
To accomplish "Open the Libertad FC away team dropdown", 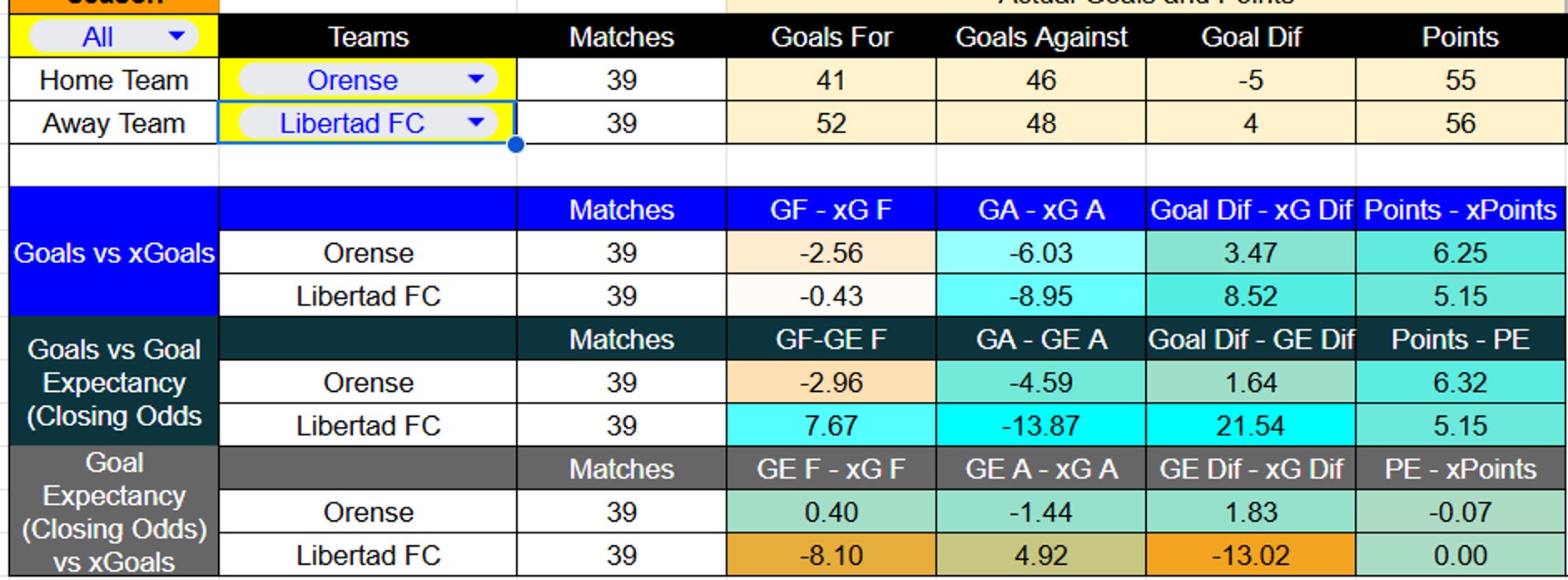I will (x=475, y=123).
